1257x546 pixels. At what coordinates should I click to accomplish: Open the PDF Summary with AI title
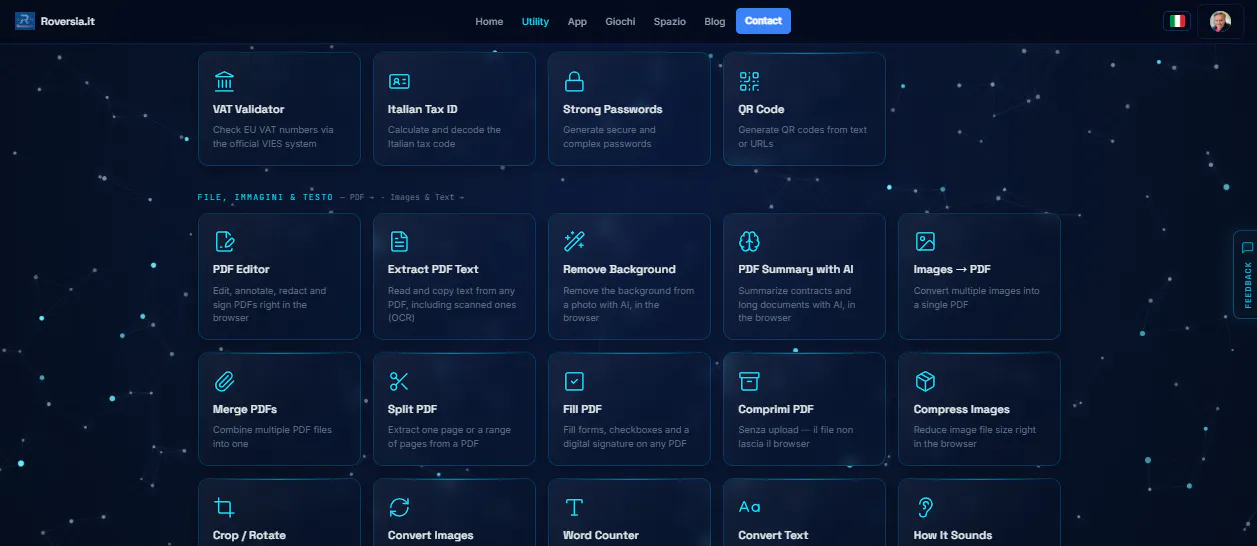(x=796, y=269)
